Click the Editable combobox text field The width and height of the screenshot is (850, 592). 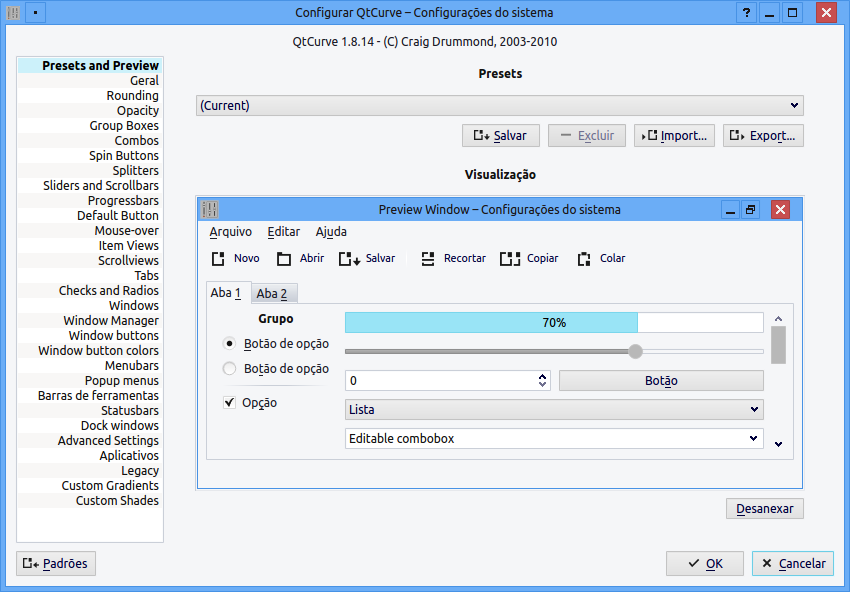coord(545,438)
